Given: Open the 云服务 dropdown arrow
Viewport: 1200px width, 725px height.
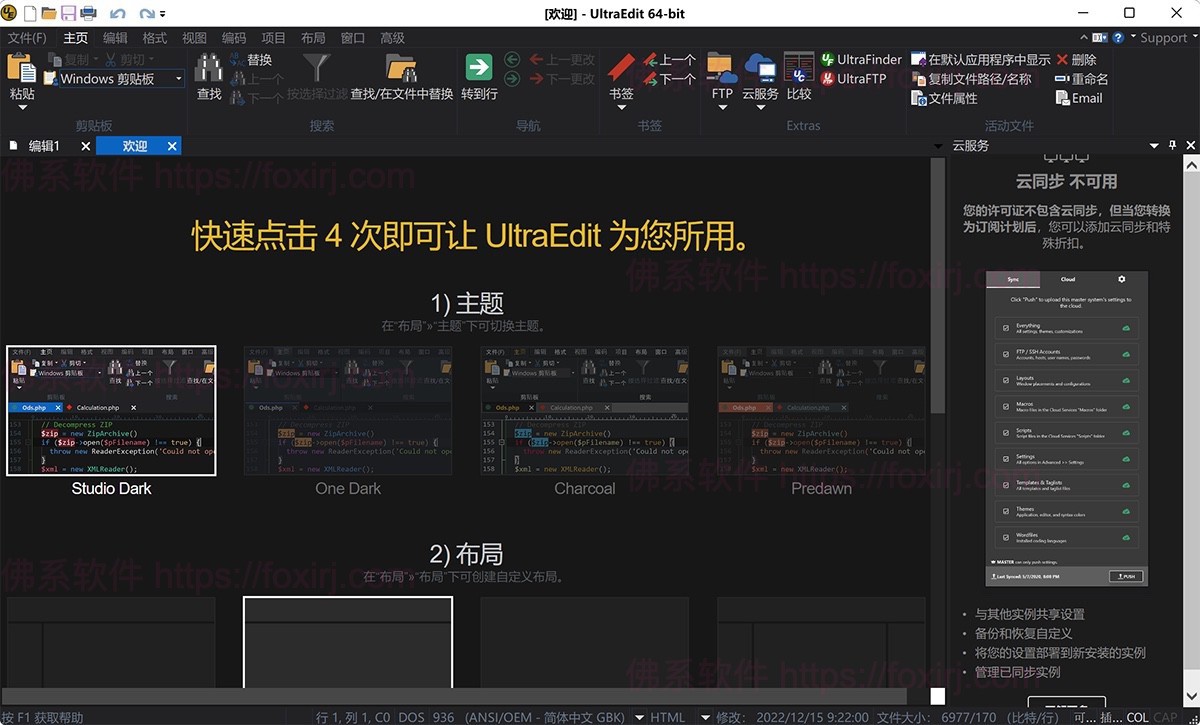Looking at the screenshot, I should (x=761, y=107).
